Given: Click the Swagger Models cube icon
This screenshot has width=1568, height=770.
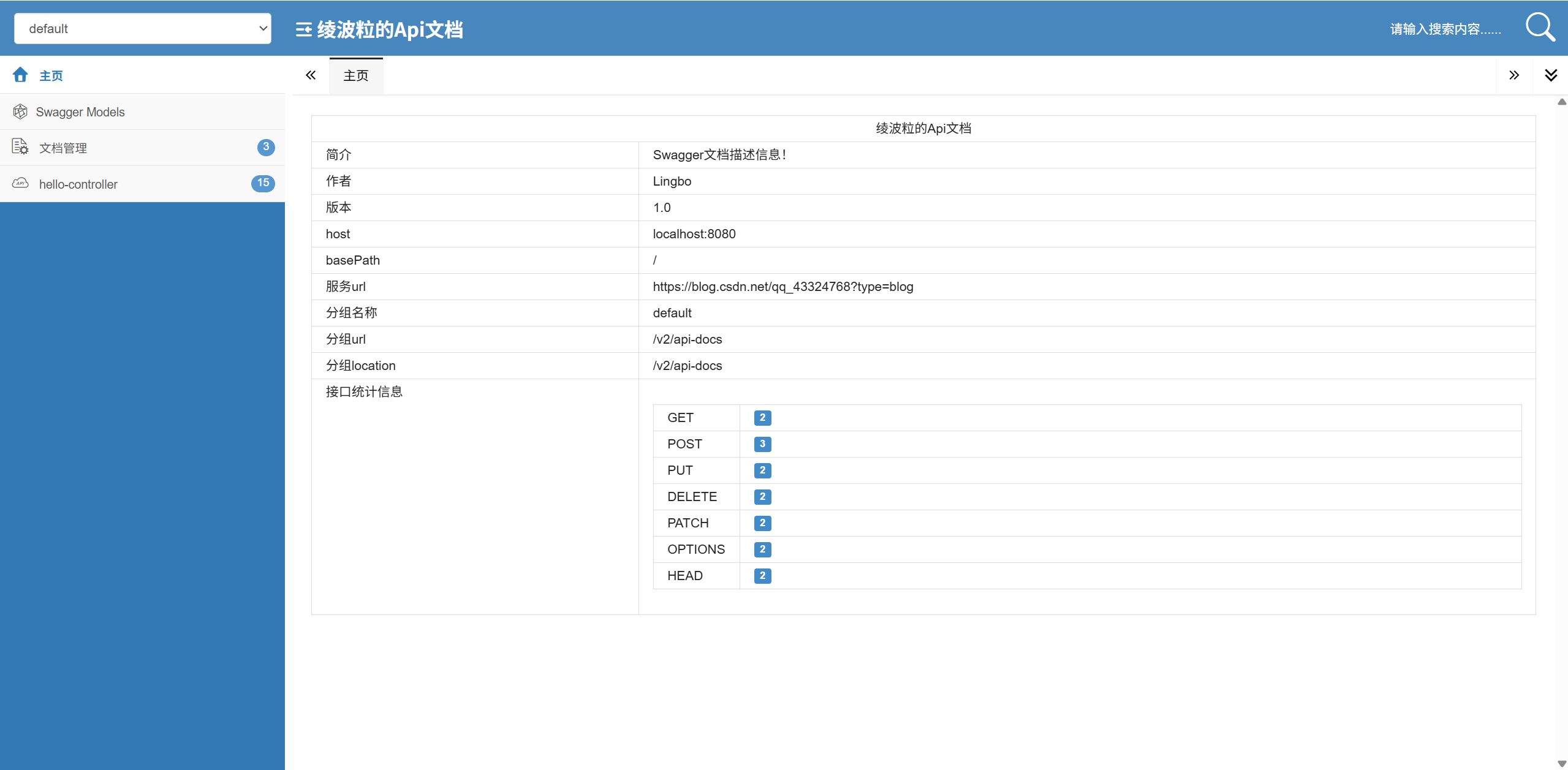Looking at the screenshot, I should click(20, 111).
